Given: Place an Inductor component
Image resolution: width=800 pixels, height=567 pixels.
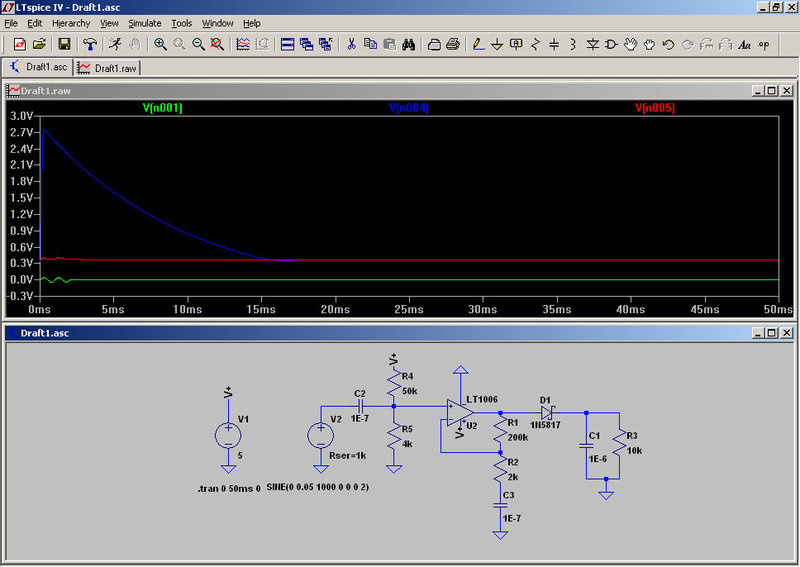Looking at the screenshot, I should (573, 44).
